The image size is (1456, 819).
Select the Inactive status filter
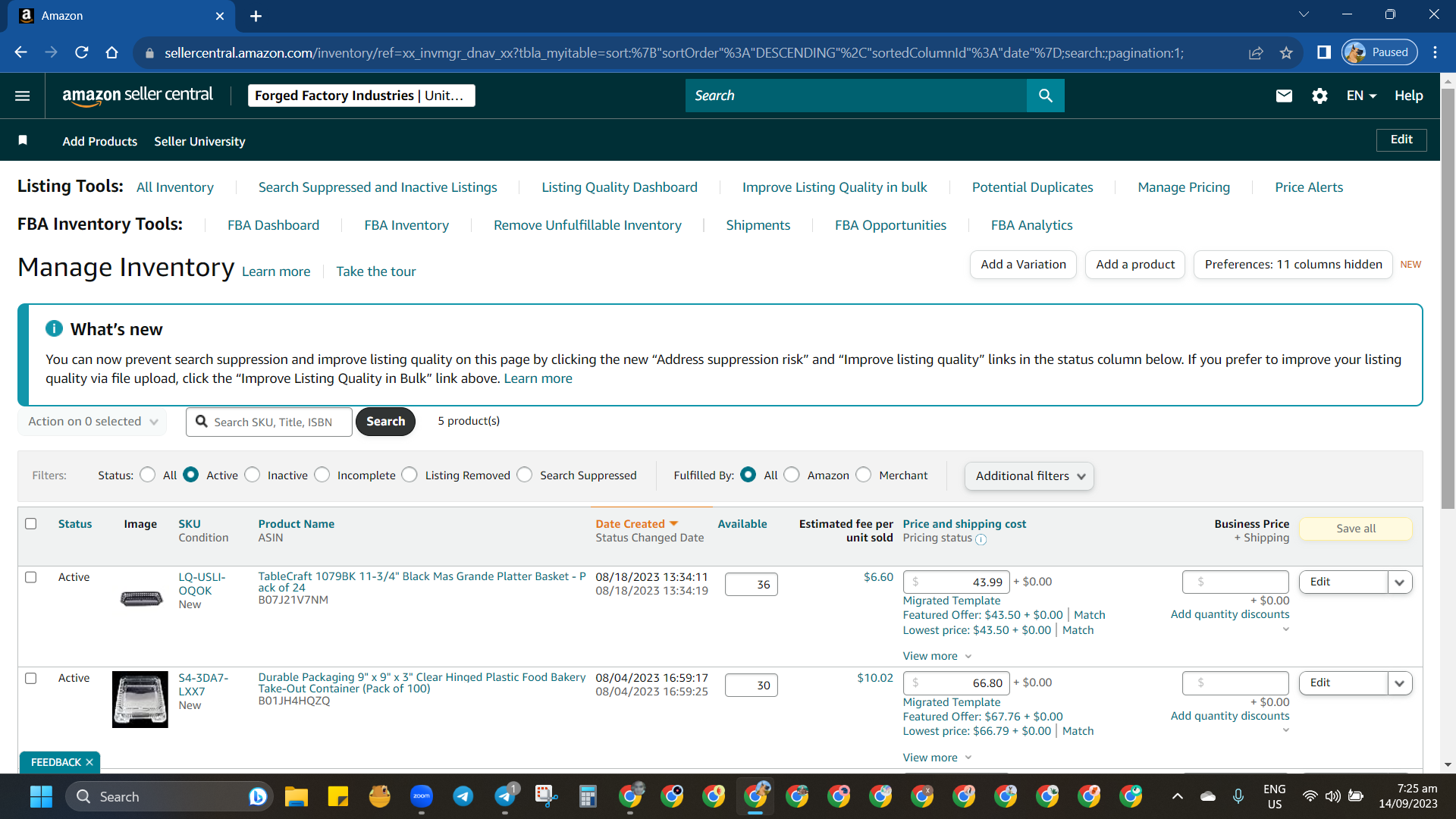click(253, 475)
